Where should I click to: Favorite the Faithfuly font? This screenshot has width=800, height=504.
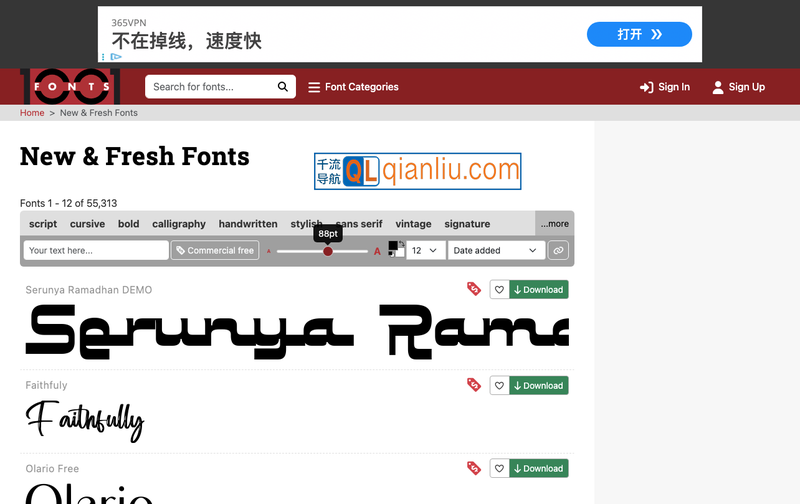(499, 386)
